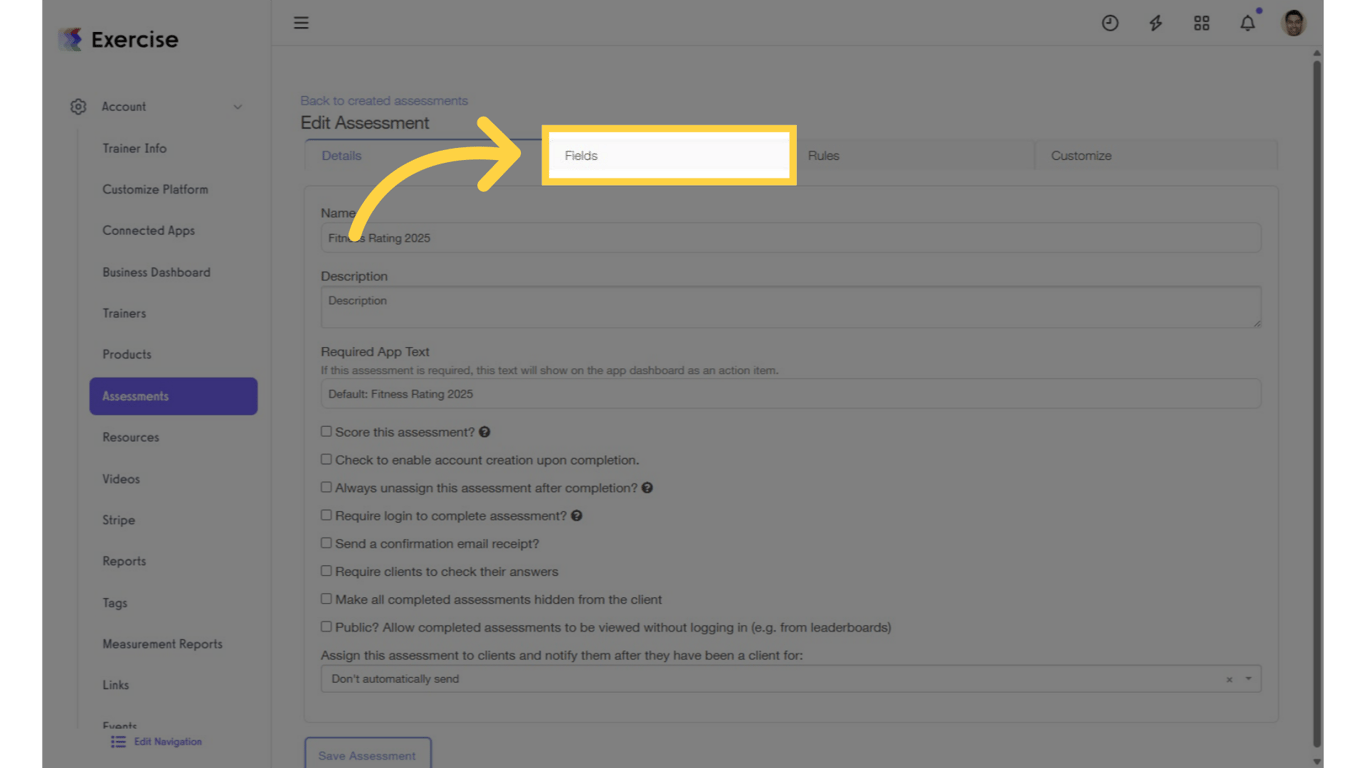Collapse the Account section in the sidebar
Viewport: 1366px width, 768px height.
point(238,106)
